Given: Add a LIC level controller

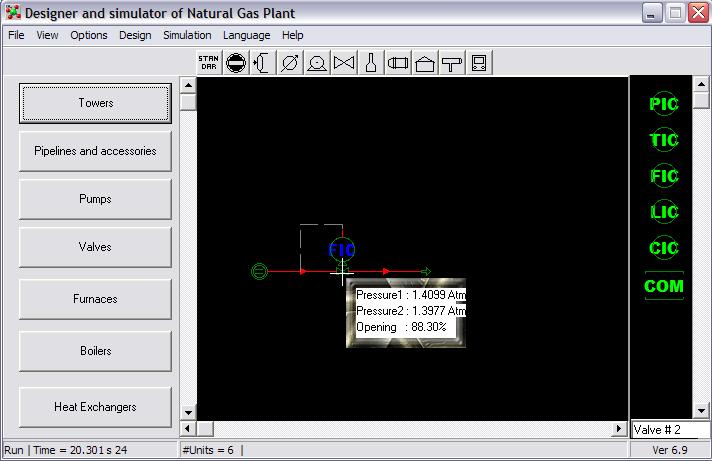Looking at the screenshot, I should (x=664, y=211).
